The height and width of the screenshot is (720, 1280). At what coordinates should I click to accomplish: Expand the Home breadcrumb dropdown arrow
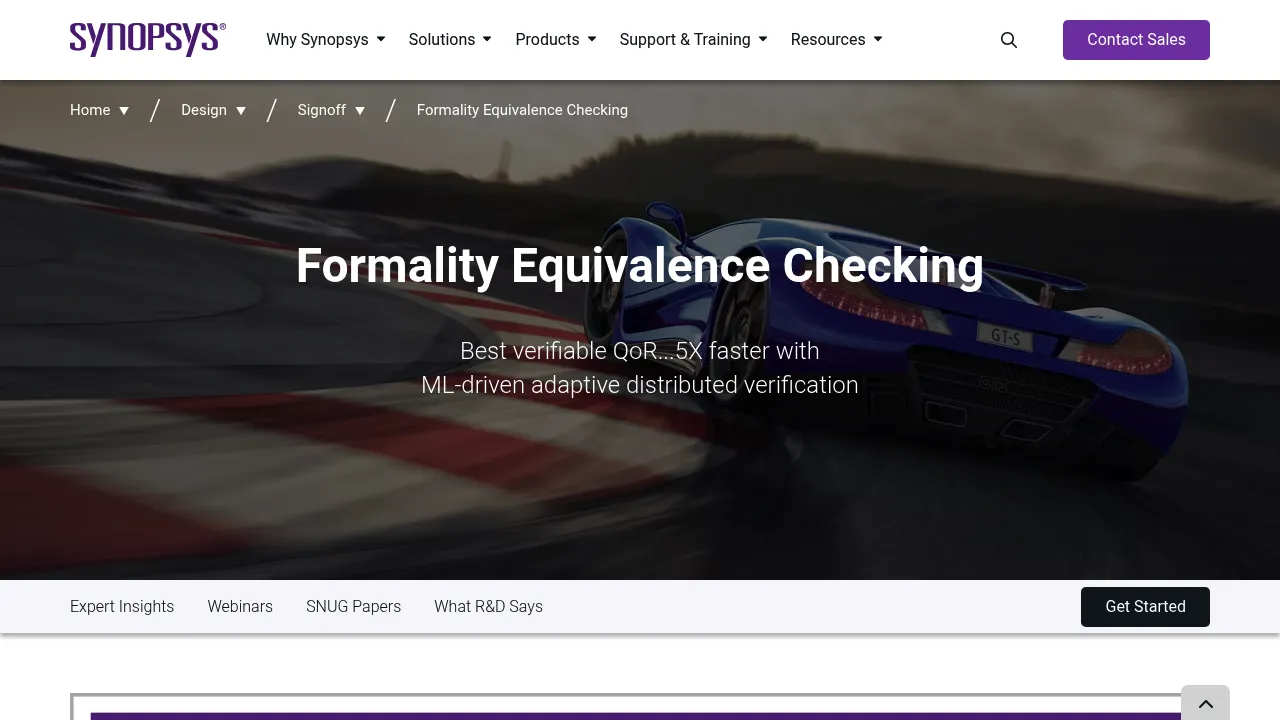(x=124, y=111)
